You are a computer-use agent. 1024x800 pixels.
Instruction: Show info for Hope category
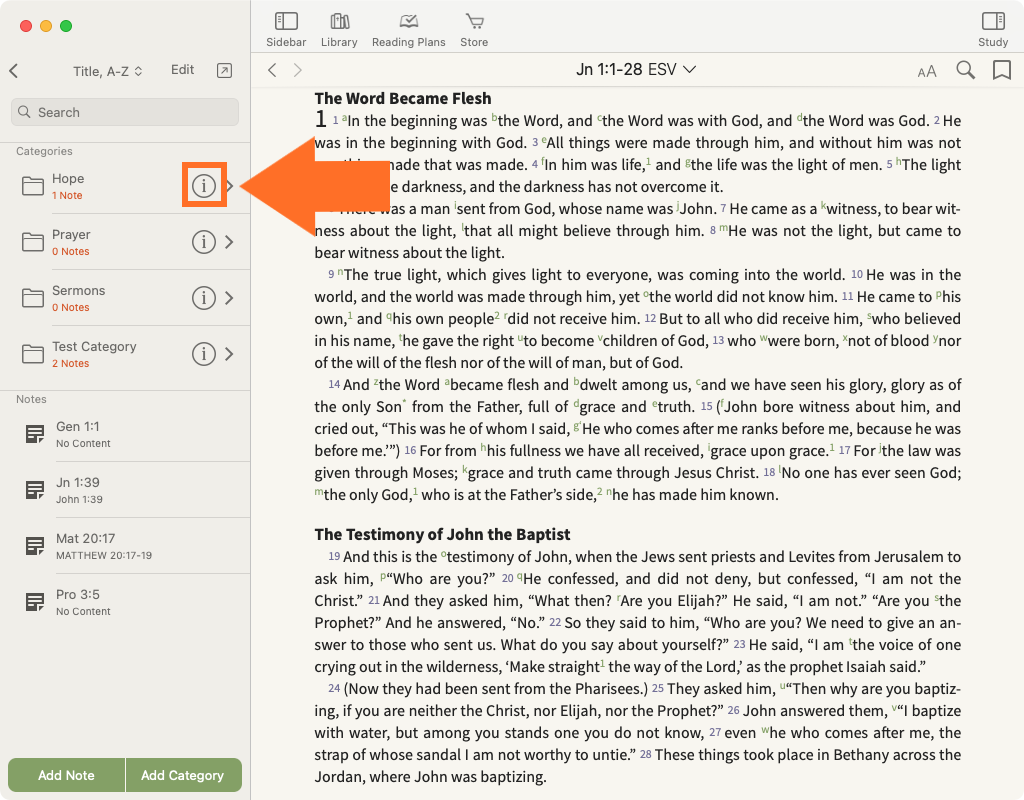coord(204,186)
